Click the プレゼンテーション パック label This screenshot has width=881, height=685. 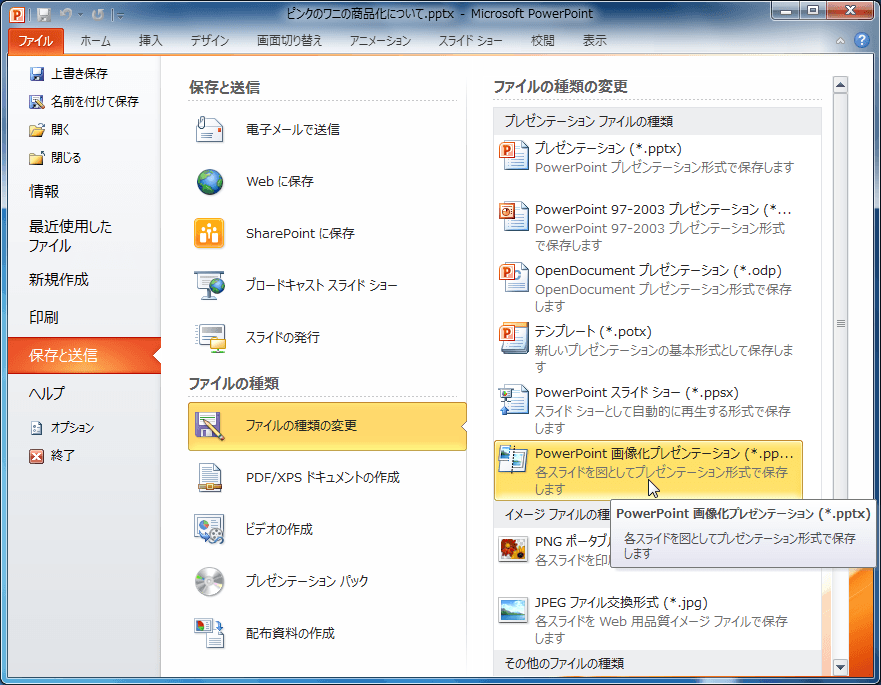click(307, 581)
